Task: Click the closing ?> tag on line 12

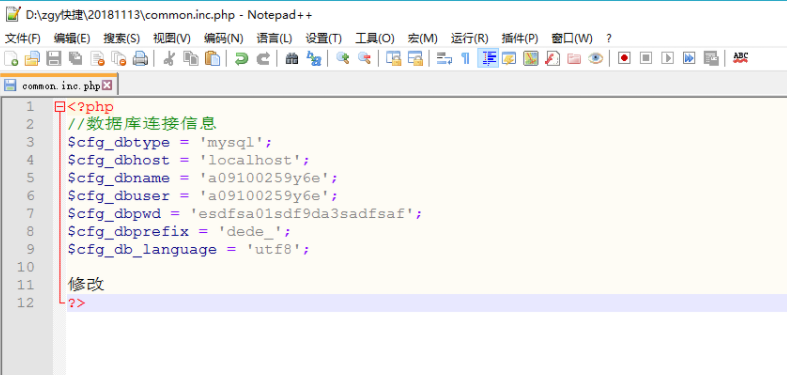Action: click(x=77, y=303)
